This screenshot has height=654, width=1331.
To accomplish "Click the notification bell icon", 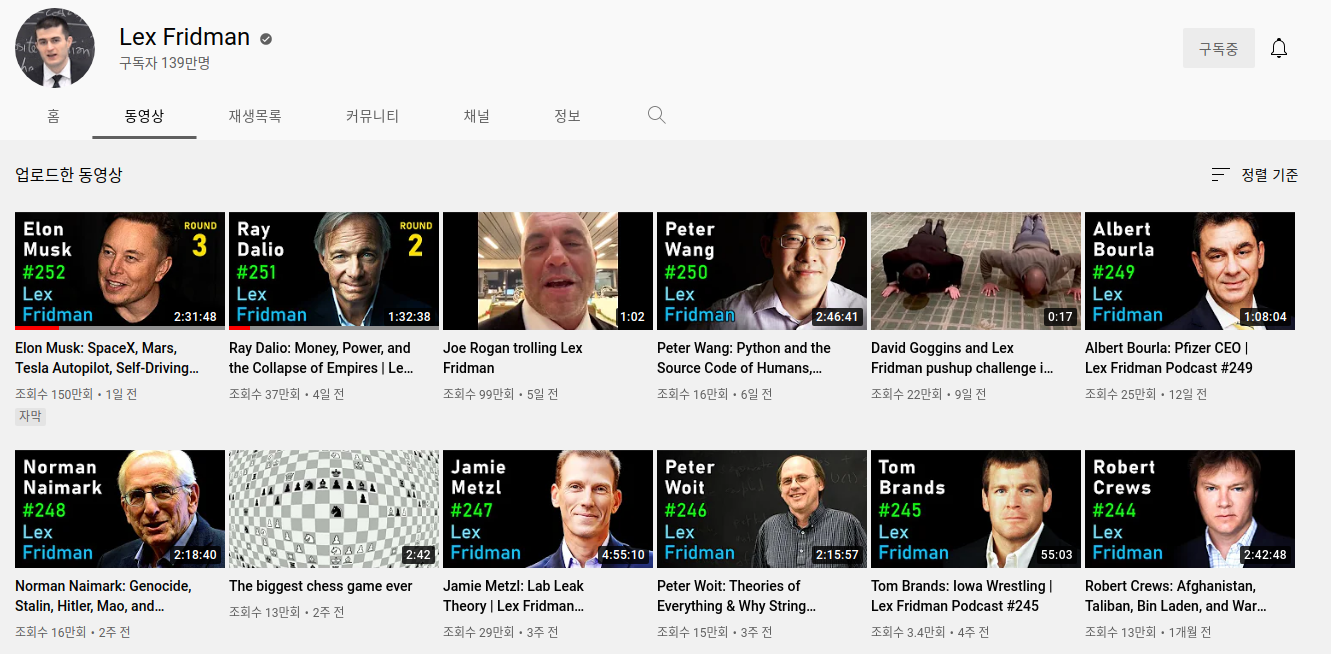I will (1279, 48).
